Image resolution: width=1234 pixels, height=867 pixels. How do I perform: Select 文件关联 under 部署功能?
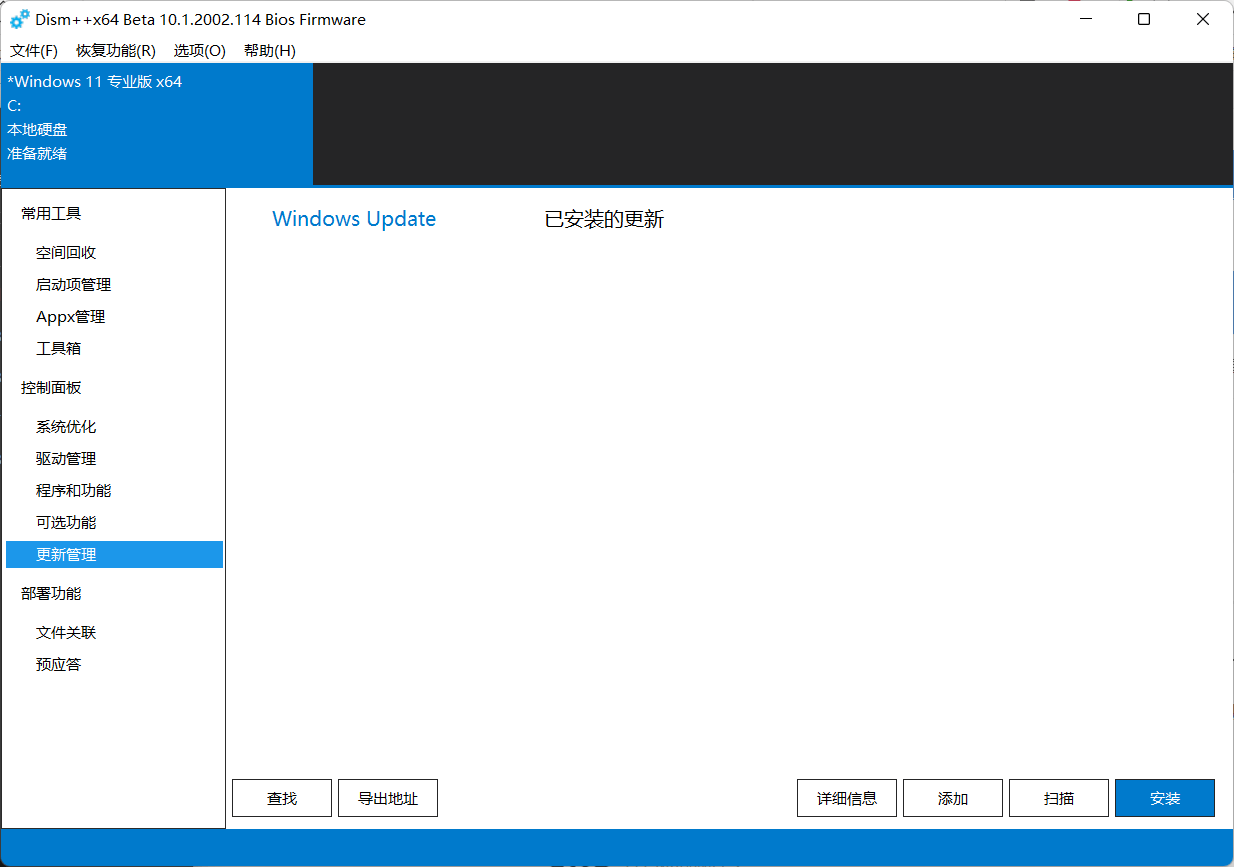(65, 632)
